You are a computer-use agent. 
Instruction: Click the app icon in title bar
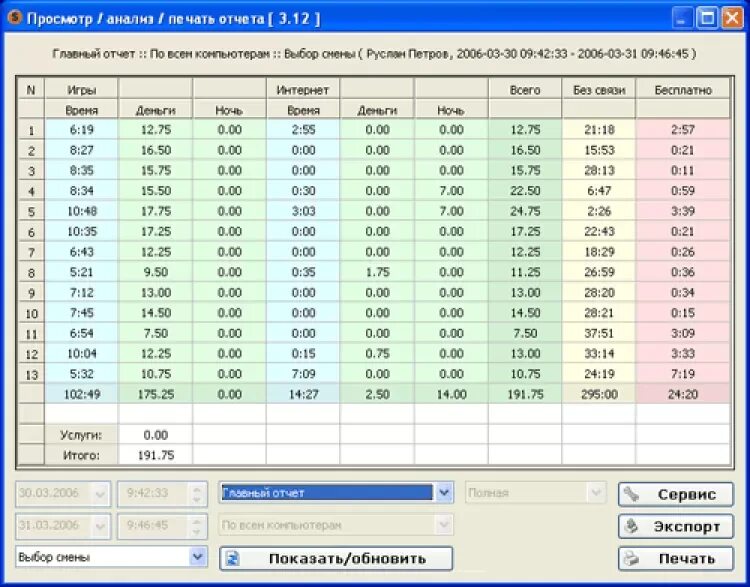point(15,18)
